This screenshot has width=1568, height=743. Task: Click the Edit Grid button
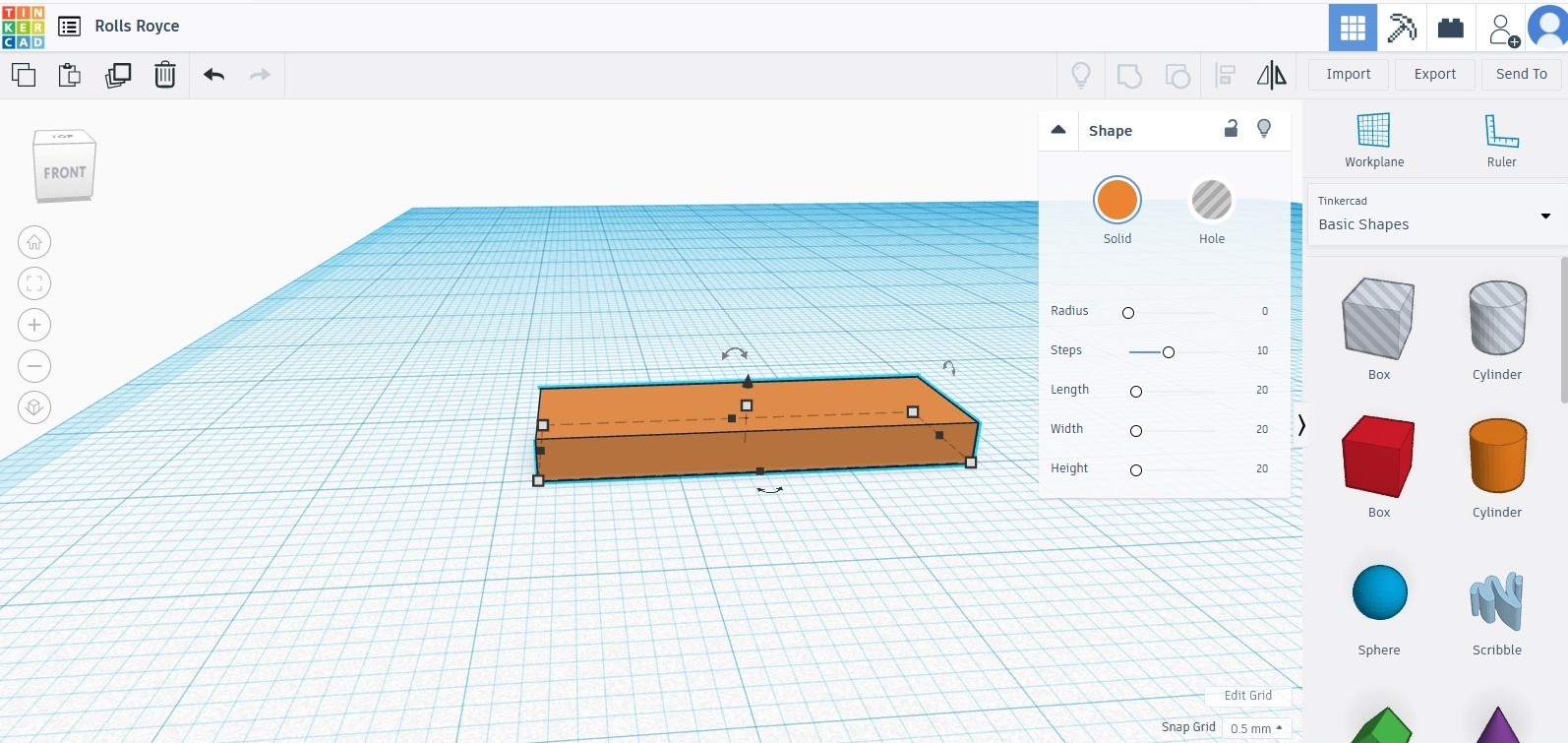1248,696
